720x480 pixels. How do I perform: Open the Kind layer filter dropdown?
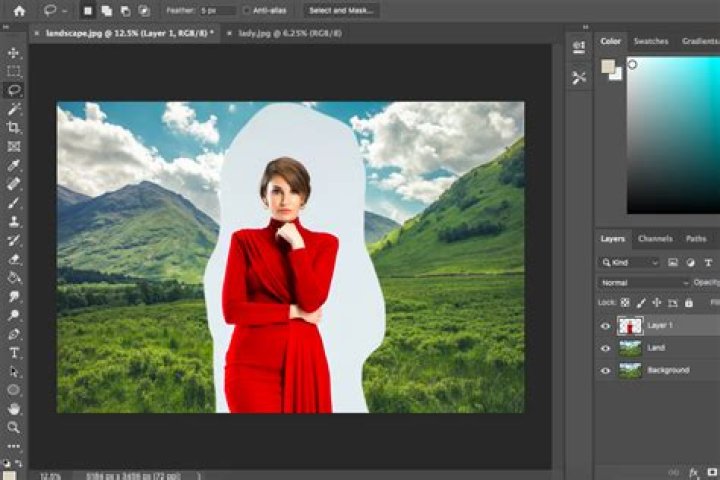(x=630, y=262)
